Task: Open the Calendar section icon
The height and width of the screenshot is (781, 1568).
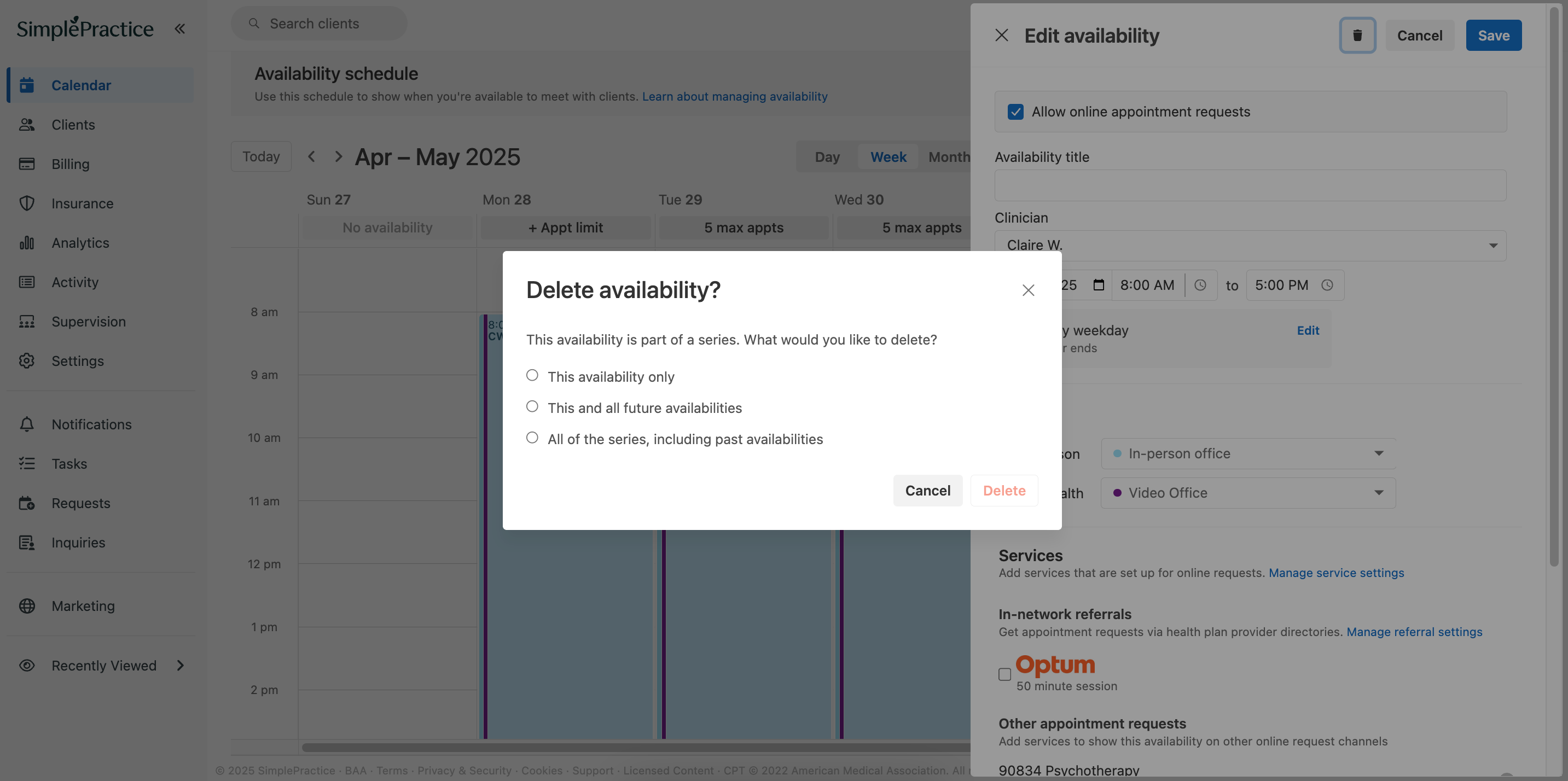Action: pos(27,85)
